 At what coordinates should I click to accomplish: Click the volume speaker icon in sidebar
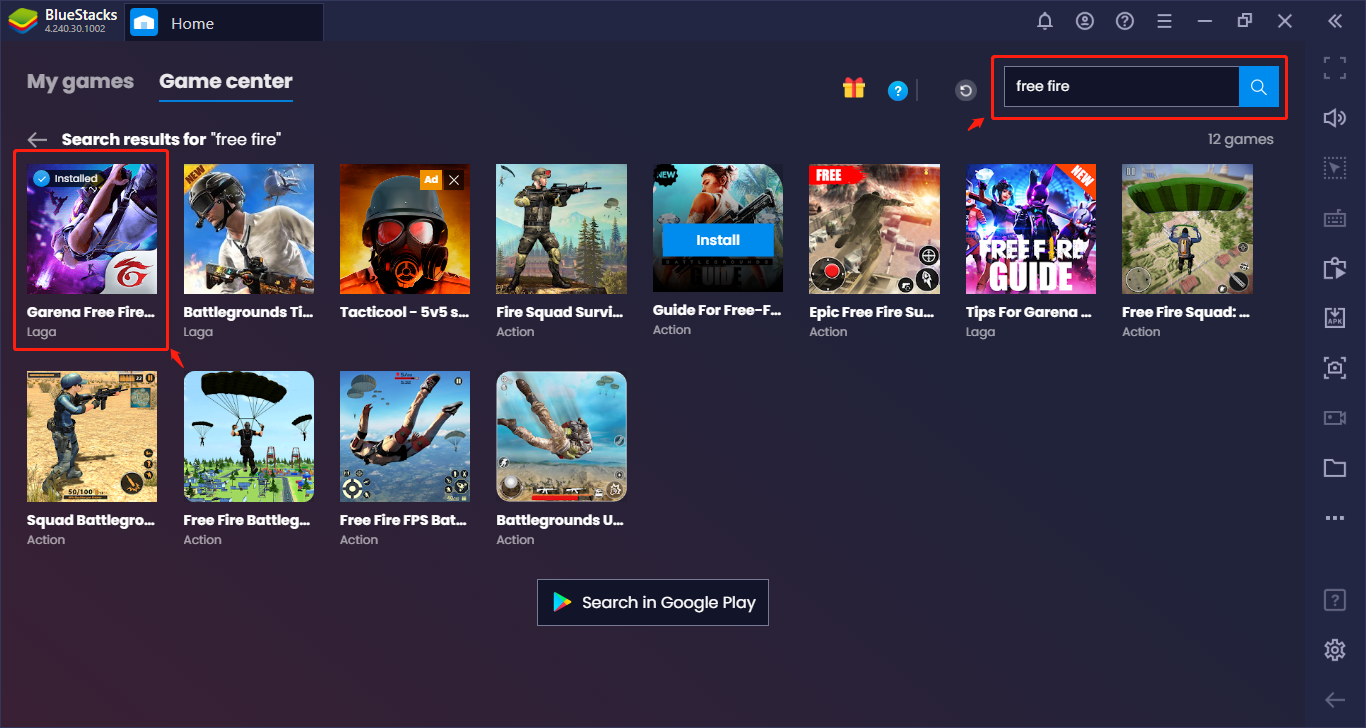(x=1335, y=118)
